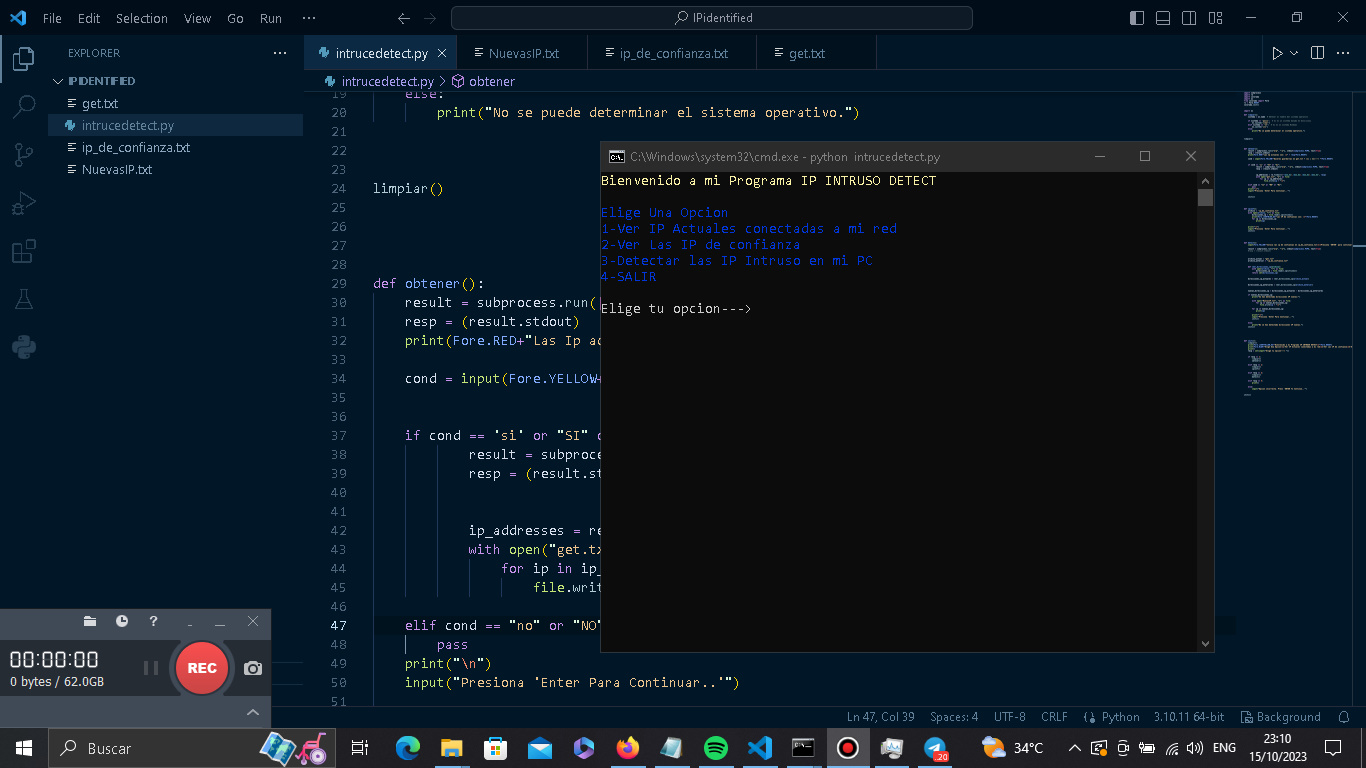Change UTF-8 encoding in status bar
The height and width of the screenshot is (768, 1366).
click(x=1009, y=717)
